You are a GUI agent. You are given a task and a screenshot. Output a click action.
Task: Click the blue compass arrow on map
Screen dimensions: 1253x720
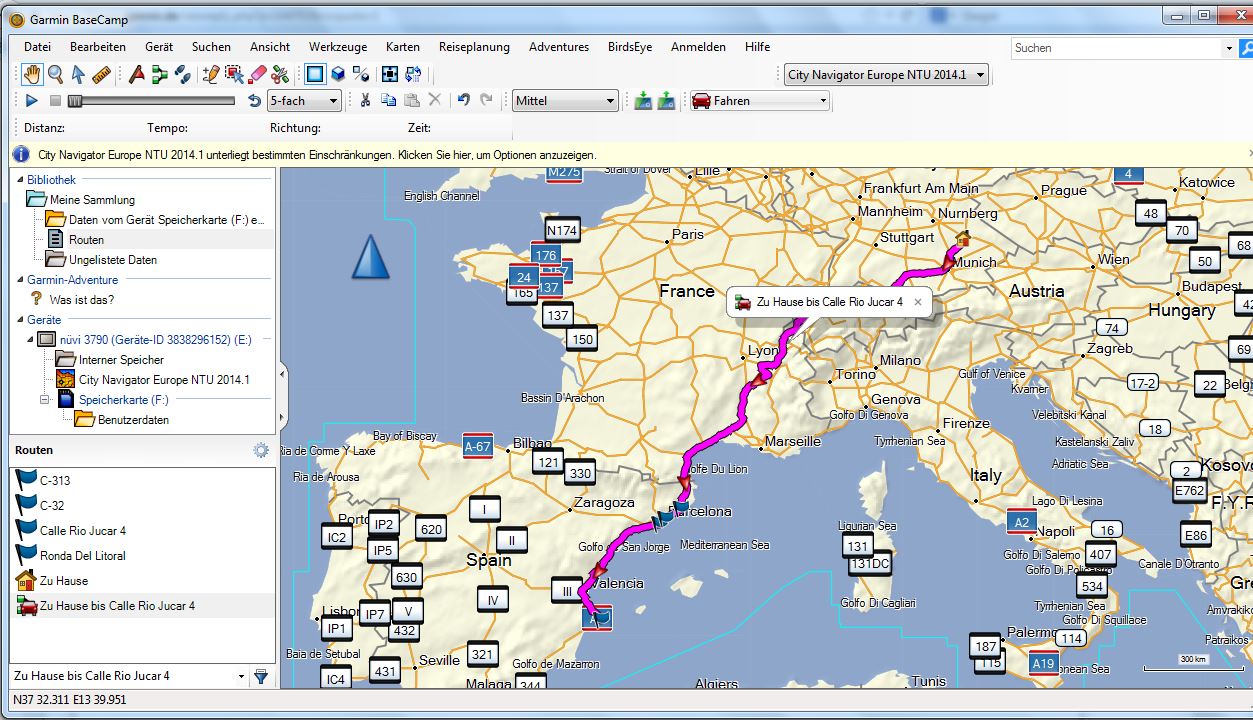[370, 256]
